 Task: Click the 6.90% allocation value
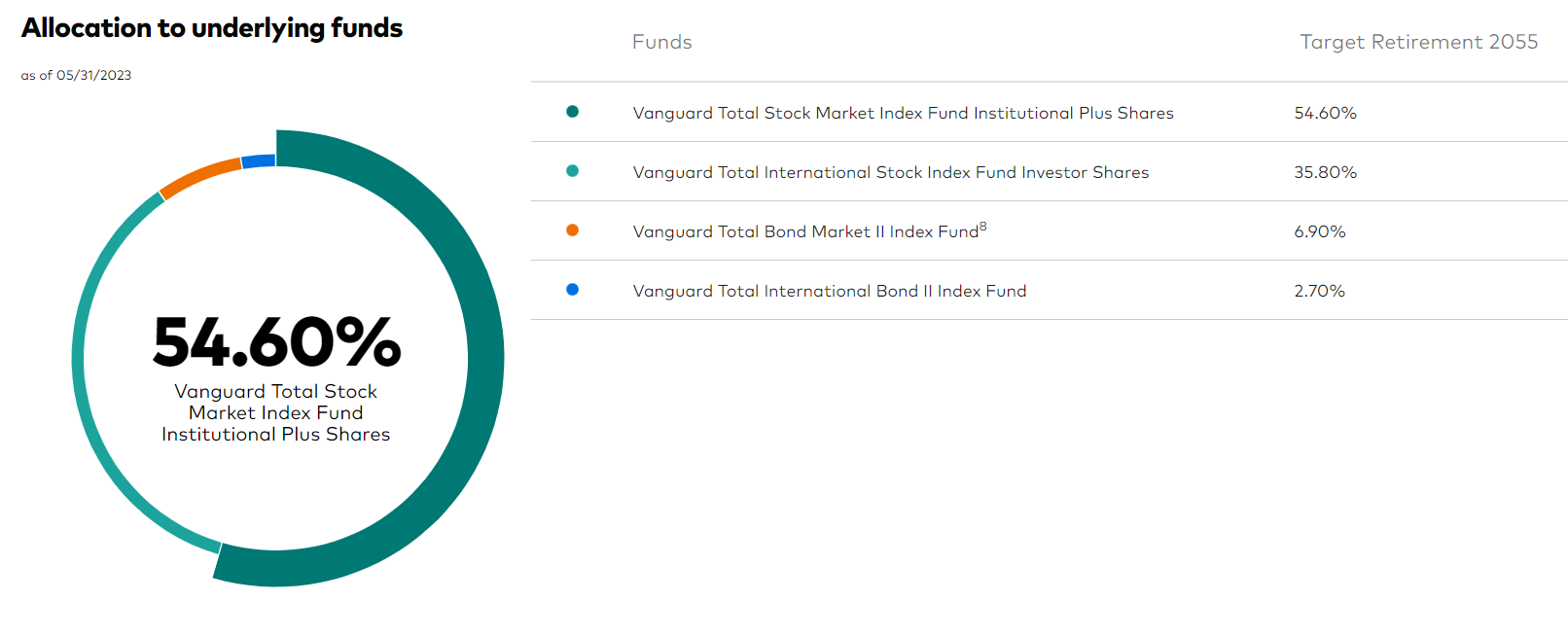coord(1320,231)
